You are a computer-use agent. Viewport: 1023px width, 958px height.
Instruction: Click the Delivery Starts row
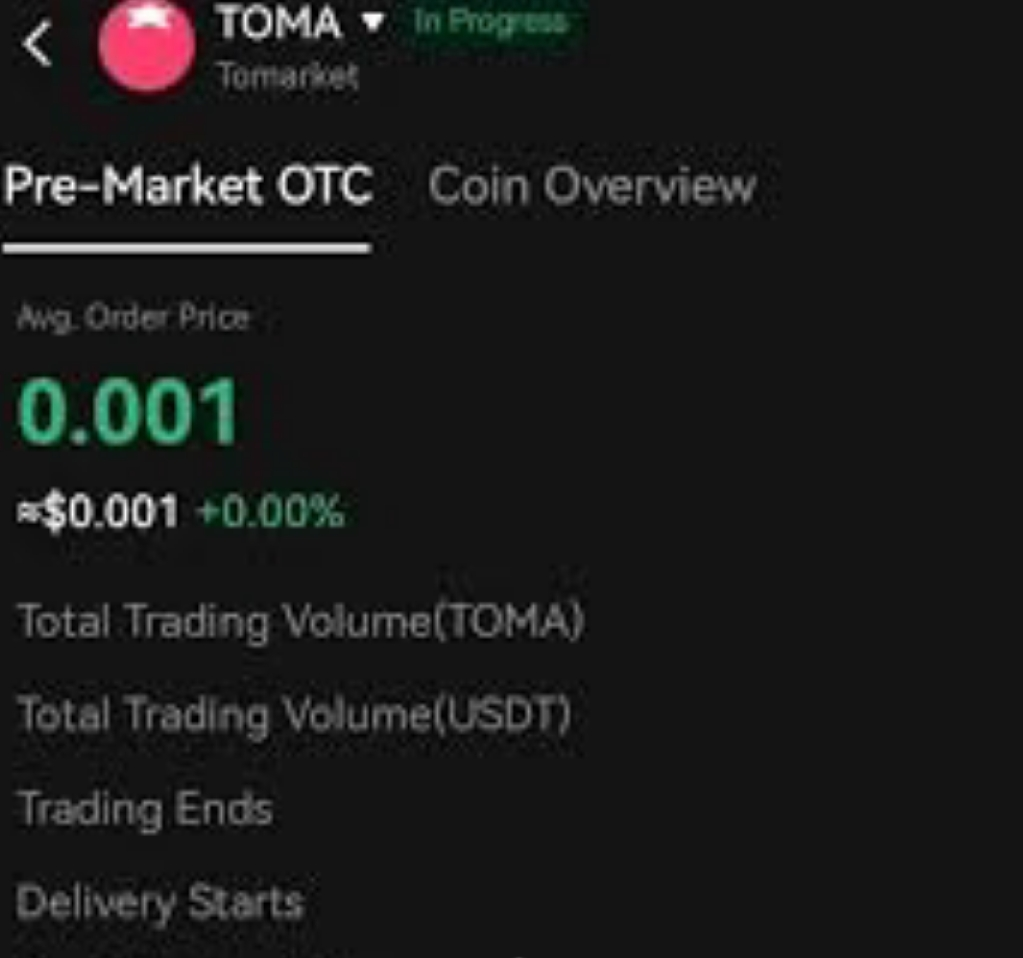pyautogui.click(x=160, y=903)
